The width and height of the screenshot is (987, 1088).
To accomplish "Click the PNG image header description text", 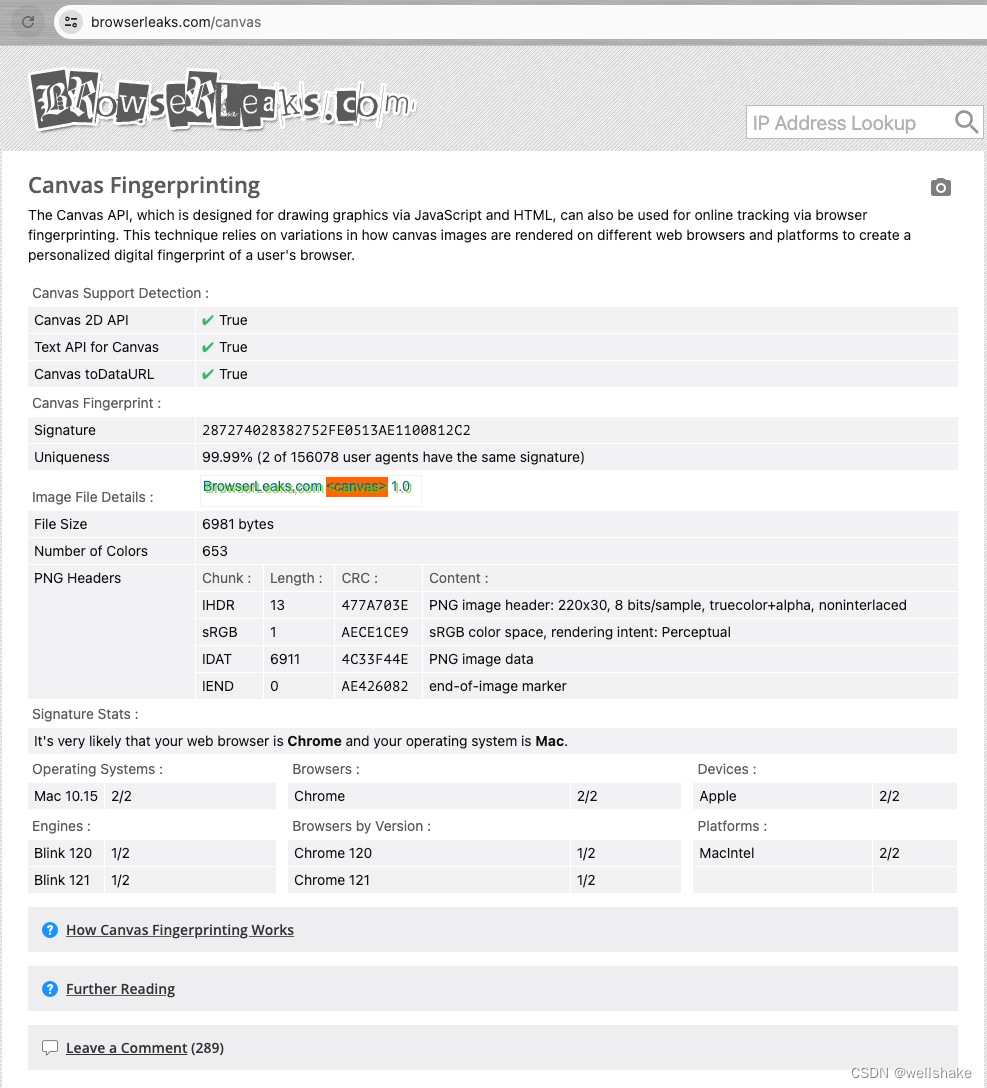I will click(x=668, y=605).
